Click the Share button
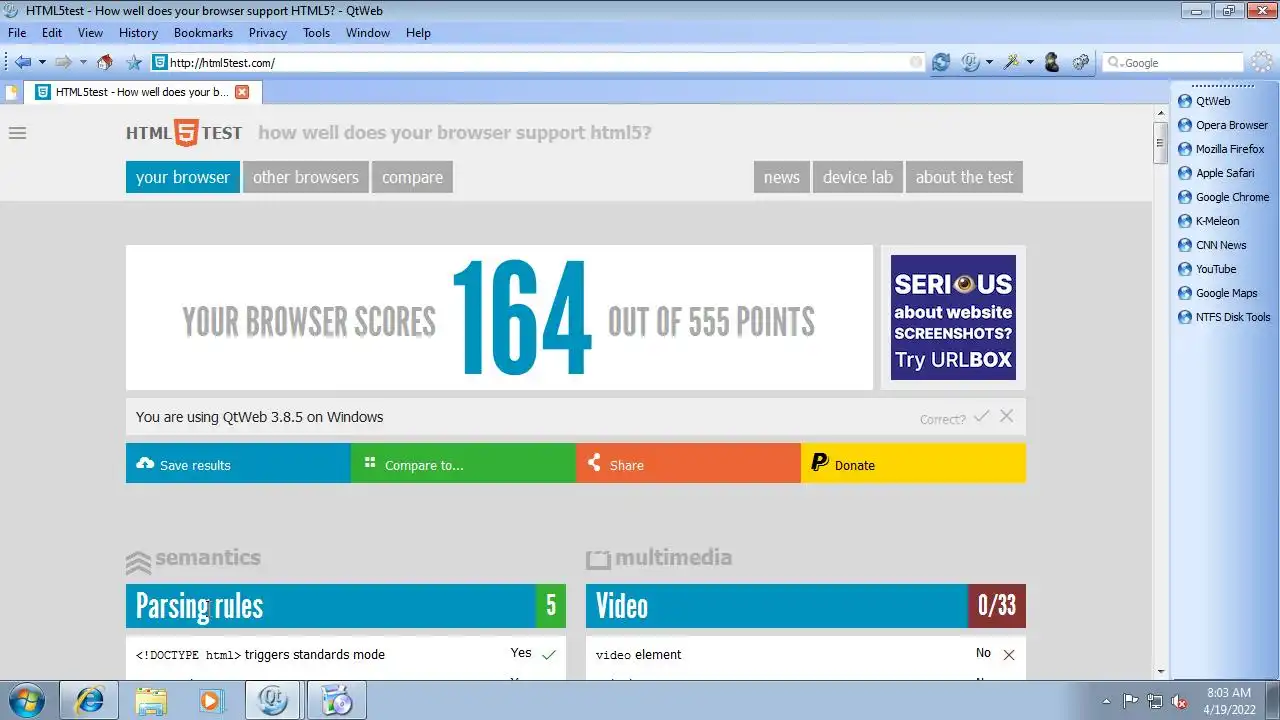1280x720 pixels. pos(688,463)
